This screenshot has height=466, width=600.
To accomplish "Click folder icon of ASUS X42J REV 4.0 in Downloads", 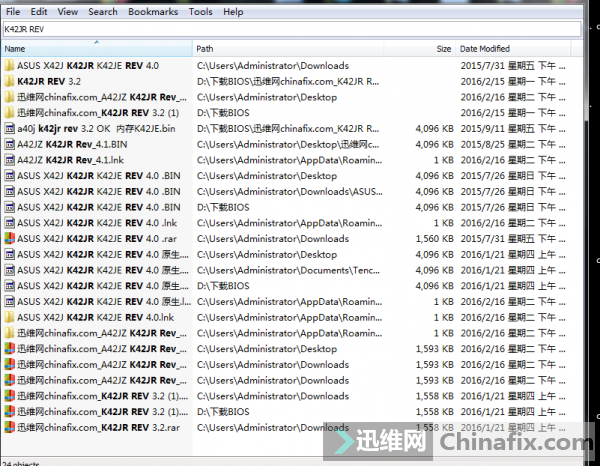I will 10,66.
